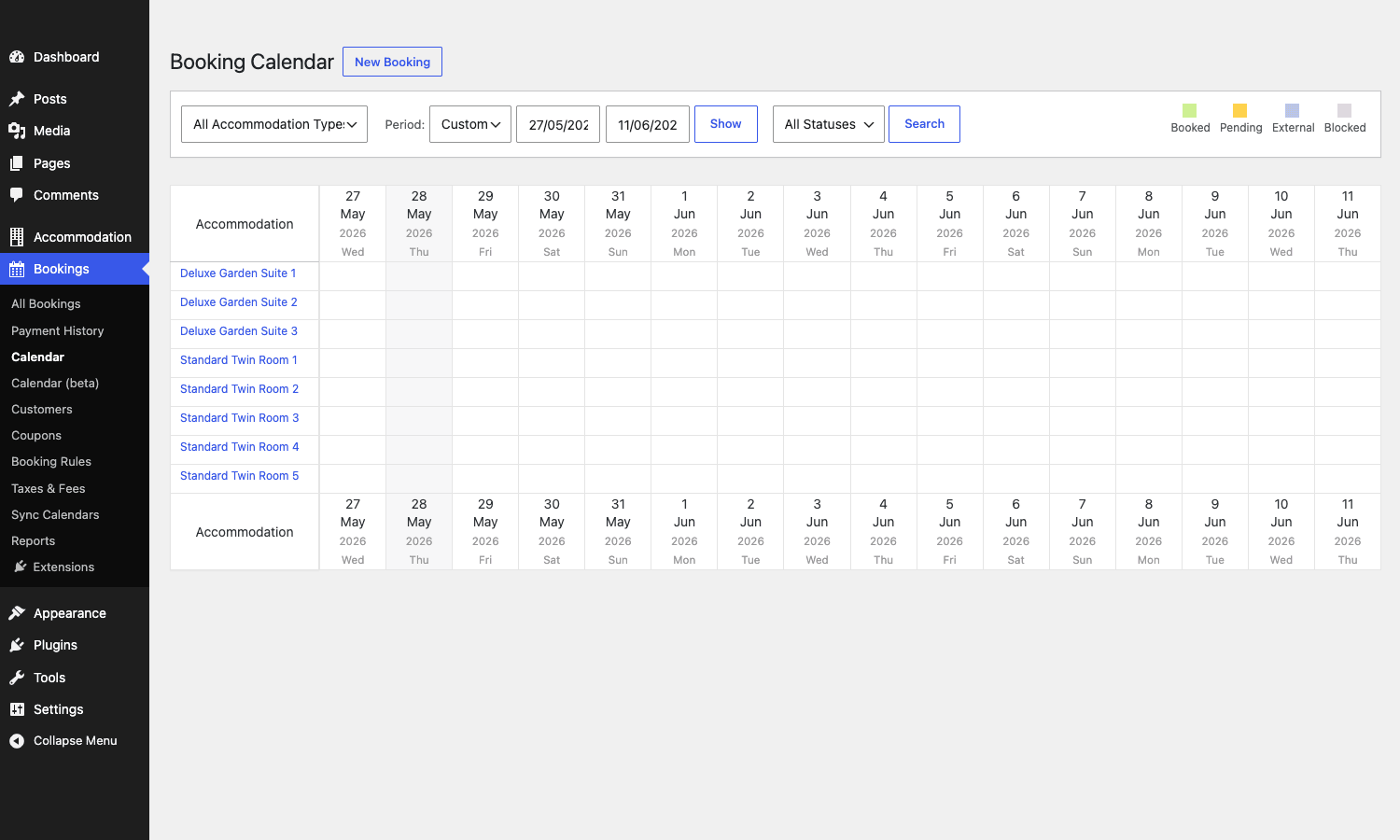
Task: Open Deluxe Garden Suite 1 link
Action: point(238,273)
